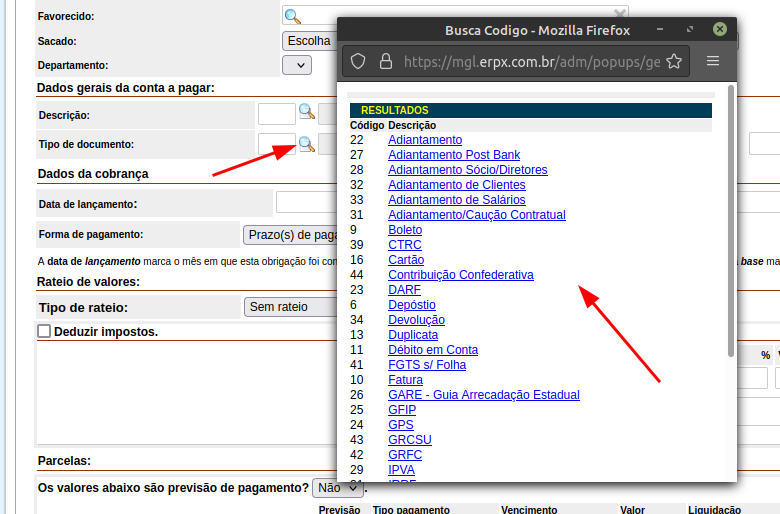The image size is (780, 514).
Task: Expand the Departamento dropdown
Action: click(x=297, y=65)
